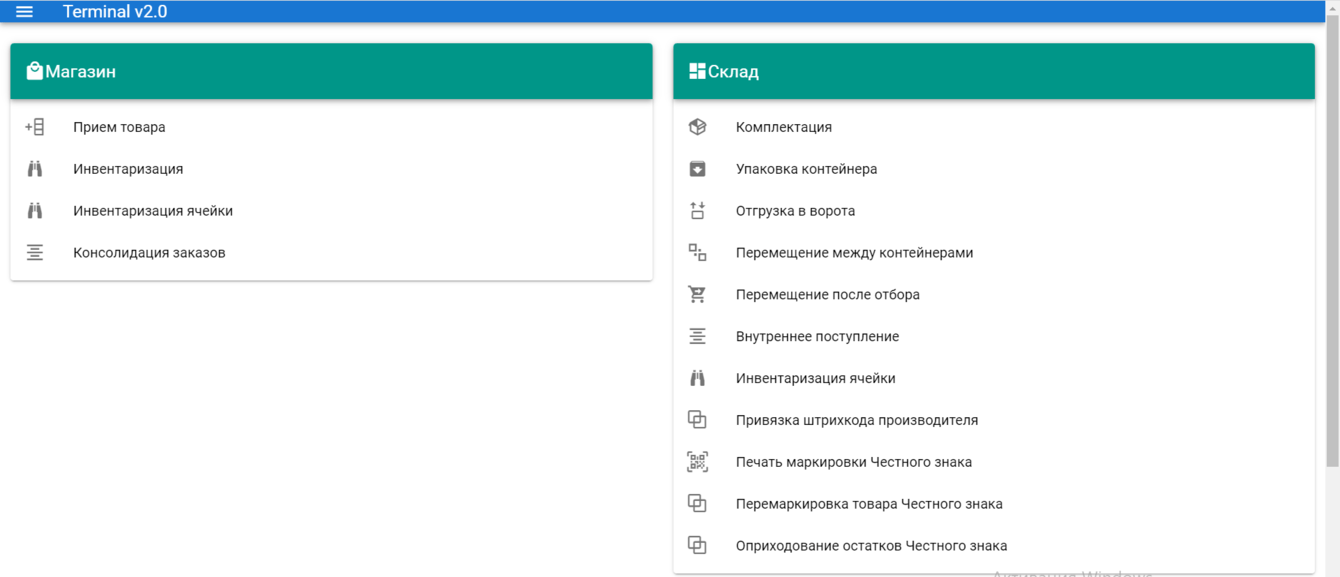Screen dimensions: 1340x577
Task: Select the binoculars icon next to Инвентаризация
Action: pyautogui.click(x=35, y=168)
